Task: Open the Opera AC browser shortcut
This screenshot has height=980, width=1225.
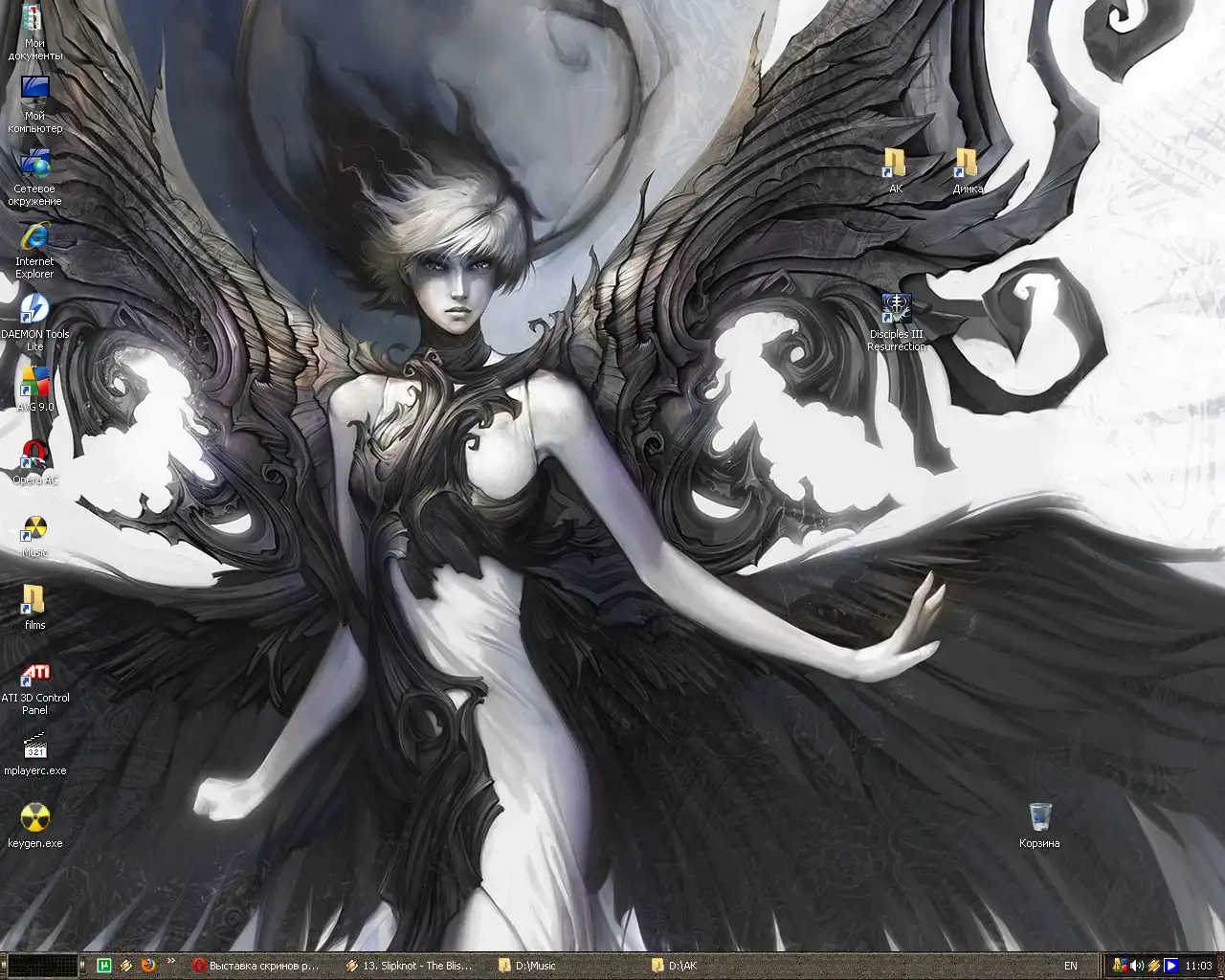Action: (34, 456)
